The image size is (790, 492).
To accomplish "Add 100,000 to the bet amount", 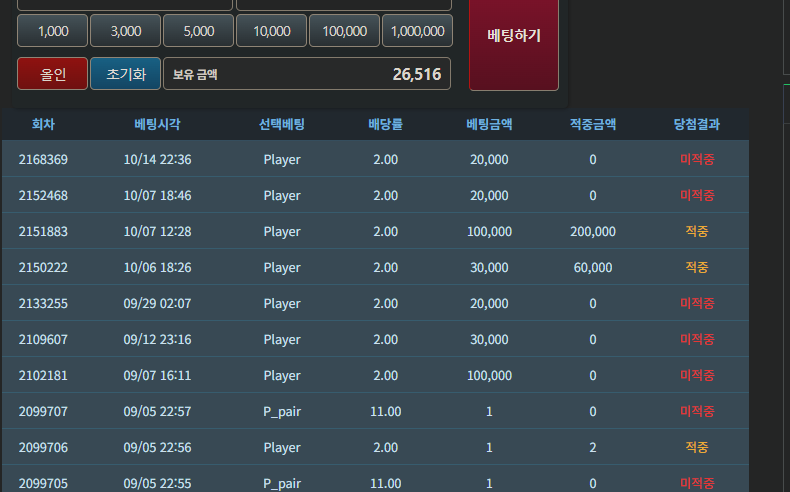I will point(345,31).
